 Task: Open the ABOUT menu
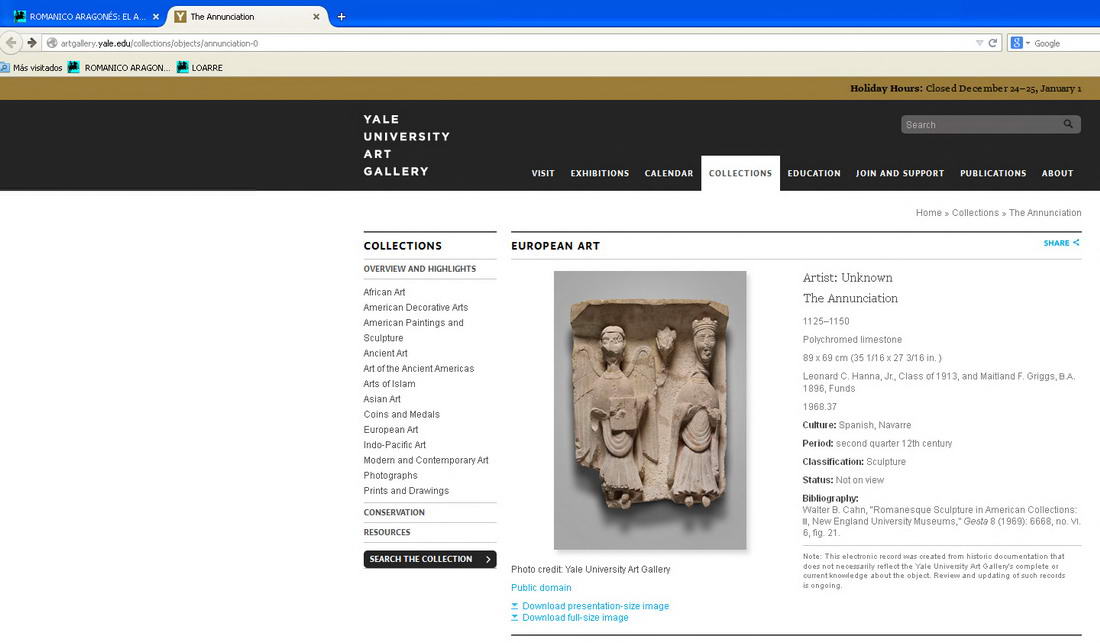pyautogui.click(x=1057, y=173)
